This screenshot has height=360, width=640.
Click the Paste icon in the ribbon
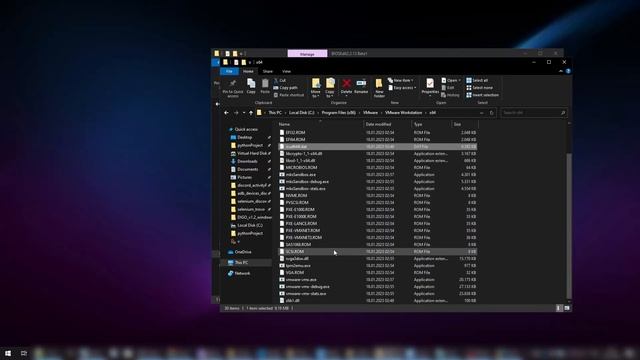265,84
